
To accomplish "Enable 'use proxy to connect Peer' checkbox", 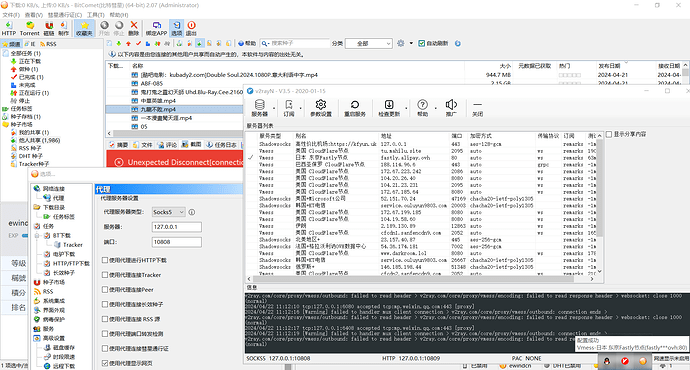I will pyautogui.click(x=105, y=289).
